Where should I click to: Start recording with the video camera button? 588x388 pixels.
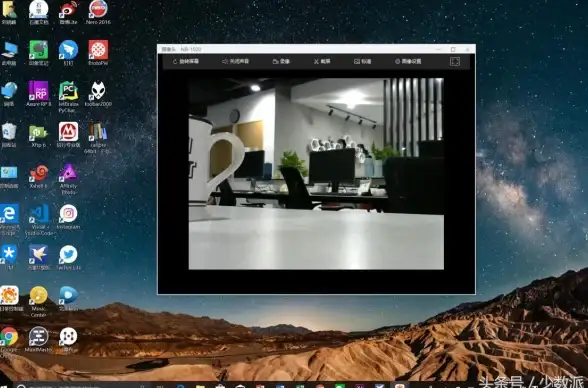click(281, 61)
